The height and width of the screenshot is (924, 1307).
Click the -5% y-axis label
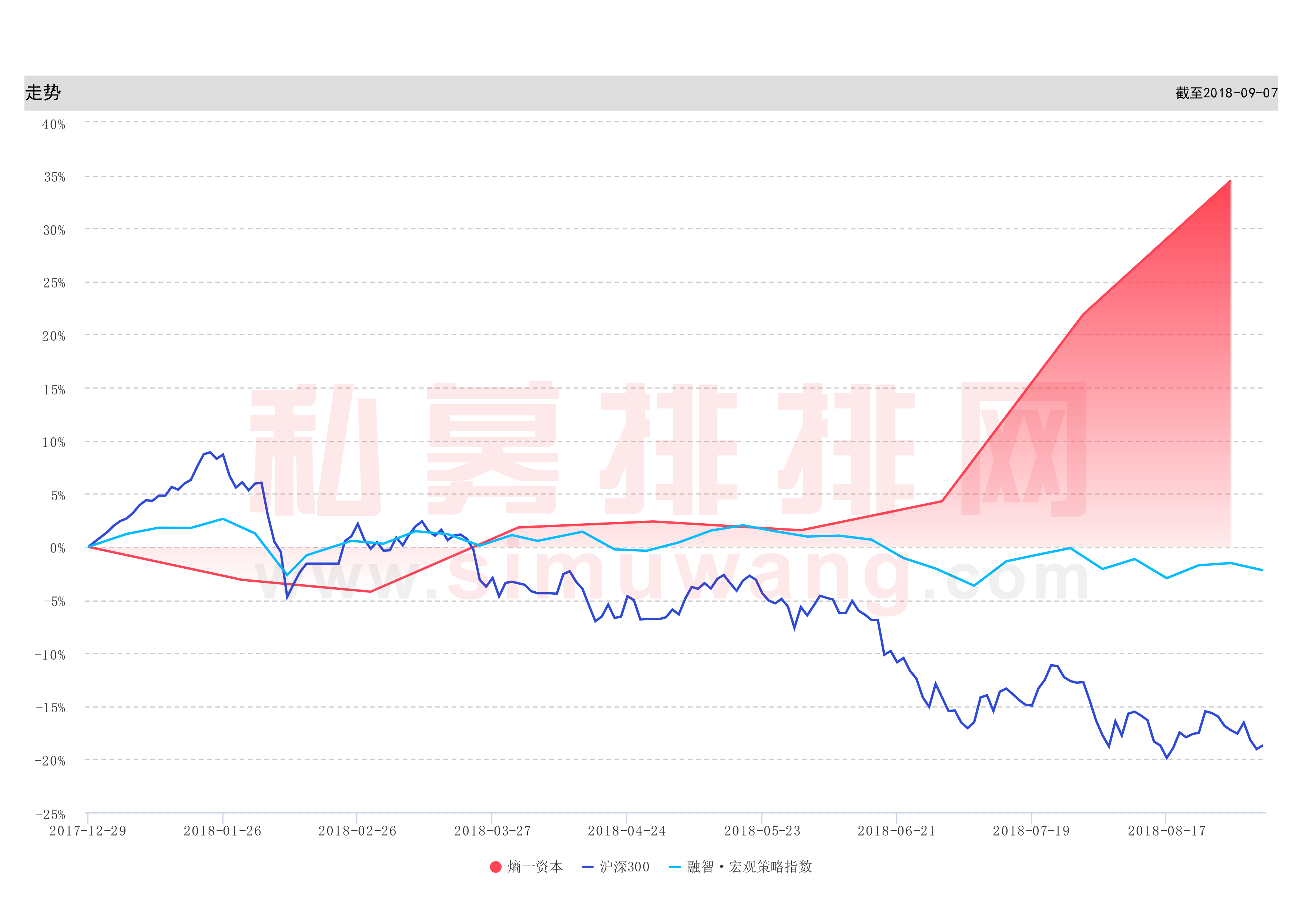pyautogui.click(x=54, y=601)
